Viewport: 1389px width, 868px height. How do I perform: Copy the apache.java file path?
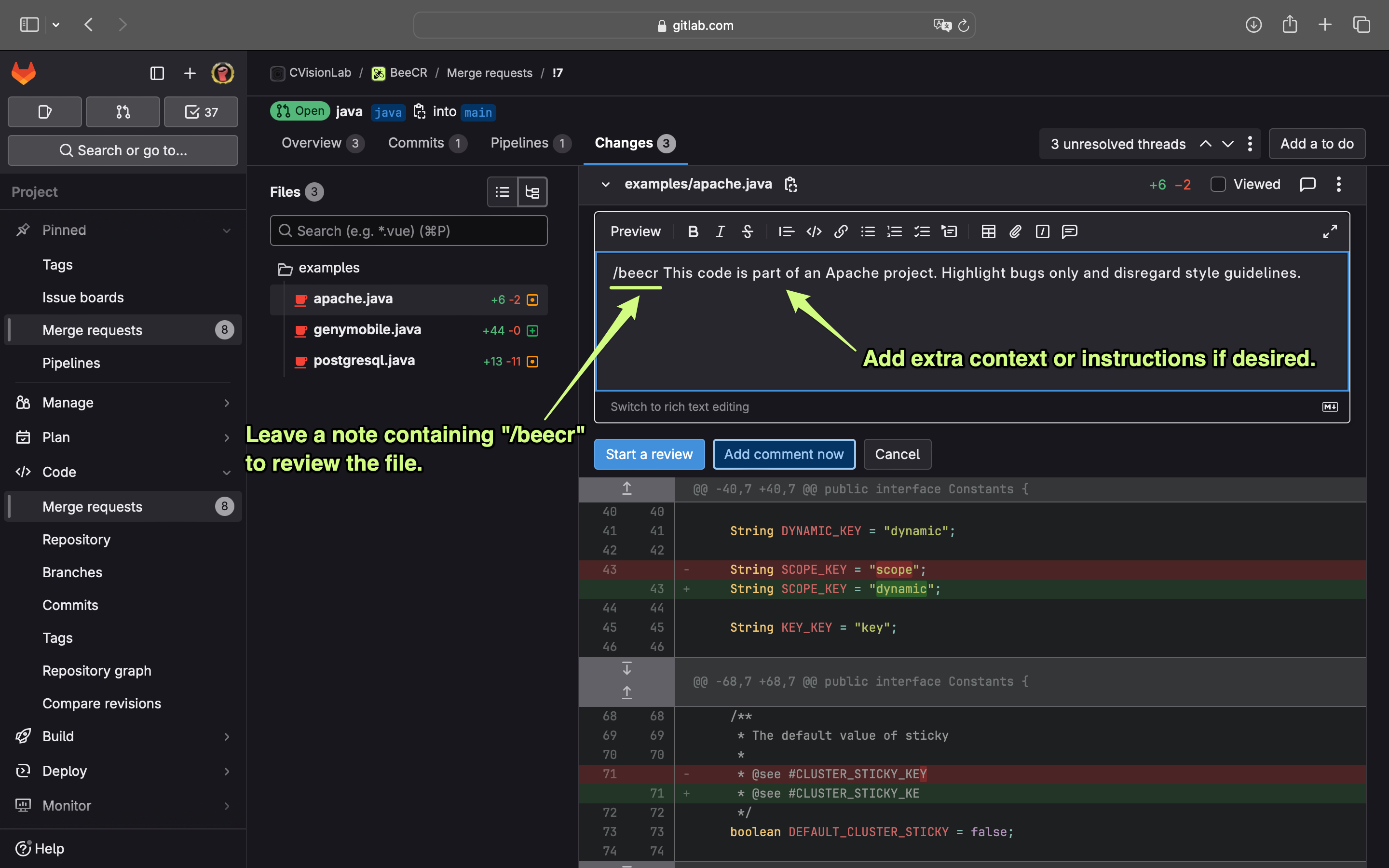(x=790, y=184)
